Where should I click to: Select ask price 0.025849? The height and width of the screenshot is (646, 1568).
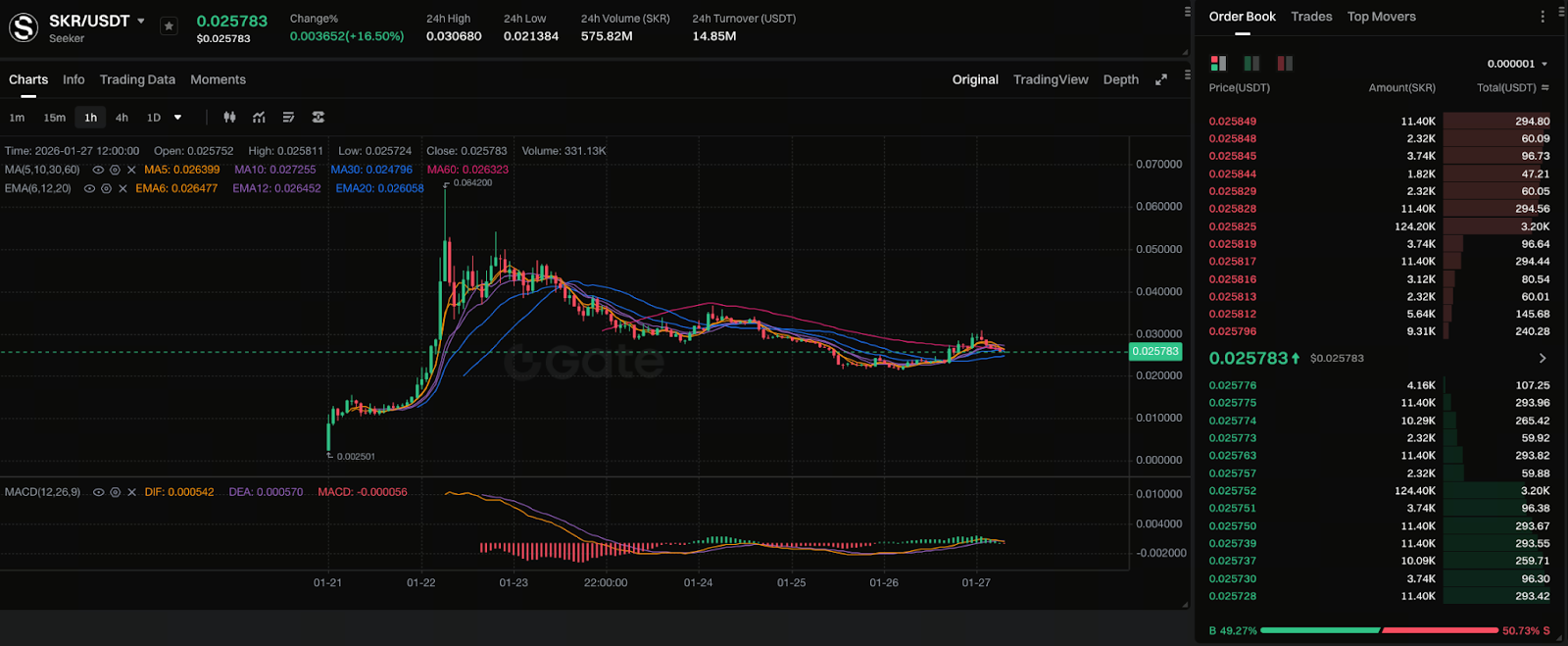coord(1233,122)
